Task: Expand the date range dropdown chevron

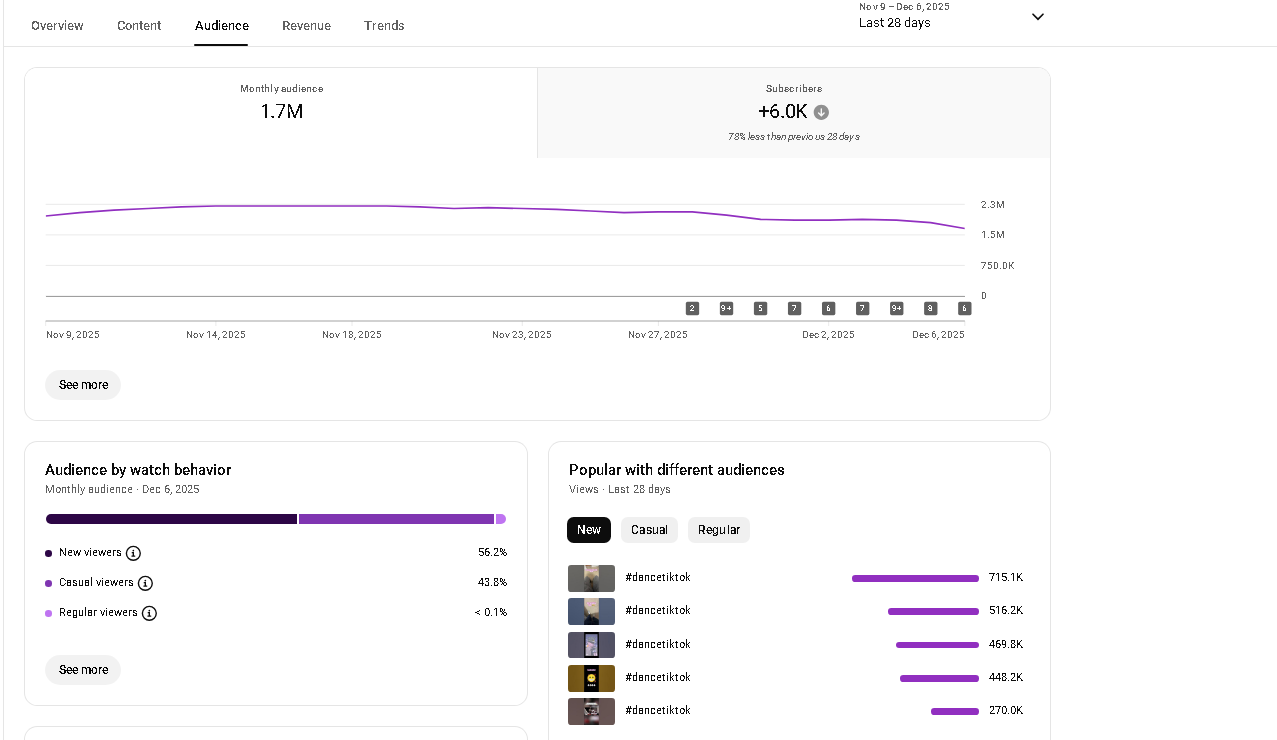Action: point(1037,17)
